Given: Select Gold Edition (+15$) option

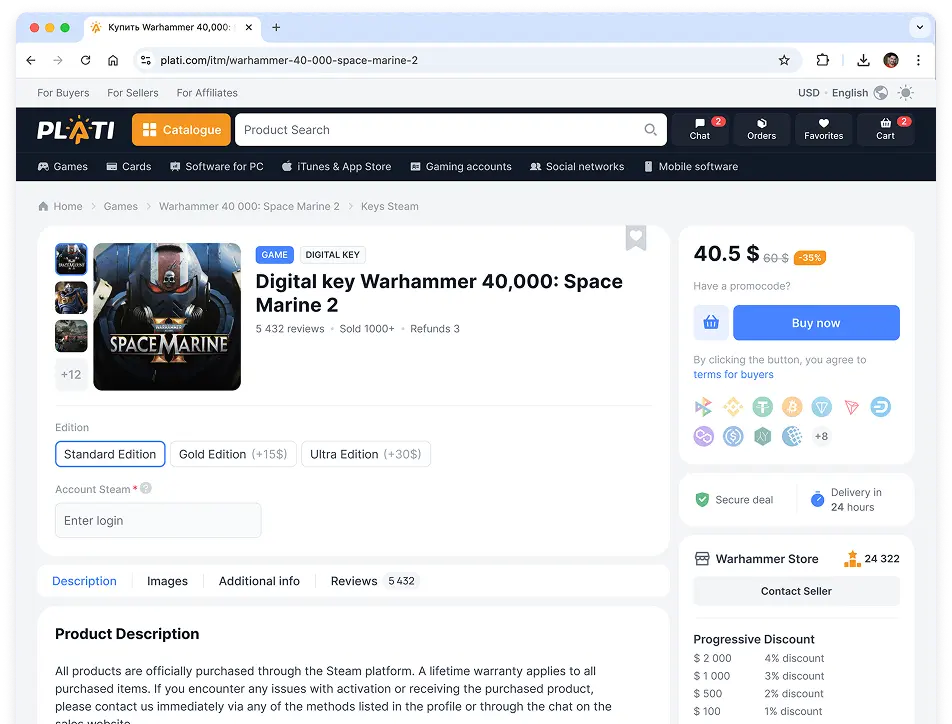Looking at the screenshot, I should 233,454.
